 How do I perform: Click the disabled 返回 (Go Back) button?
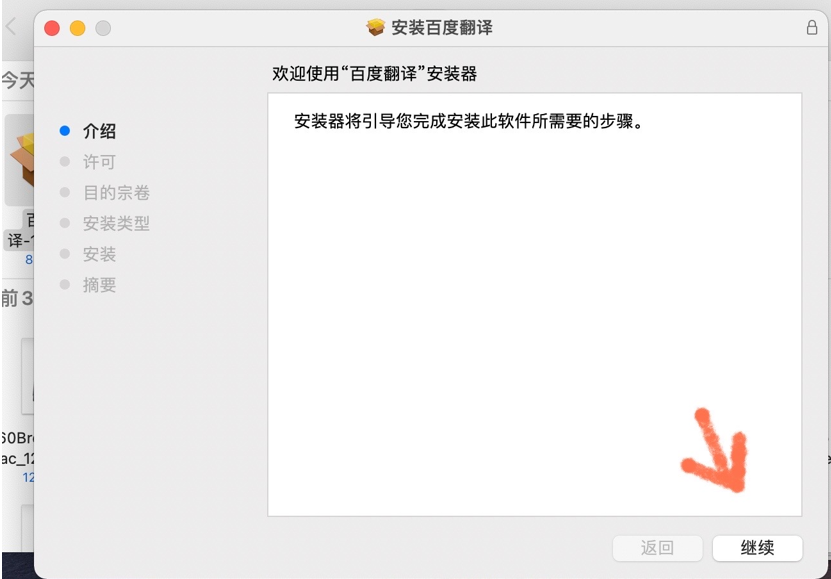[657, 548]
